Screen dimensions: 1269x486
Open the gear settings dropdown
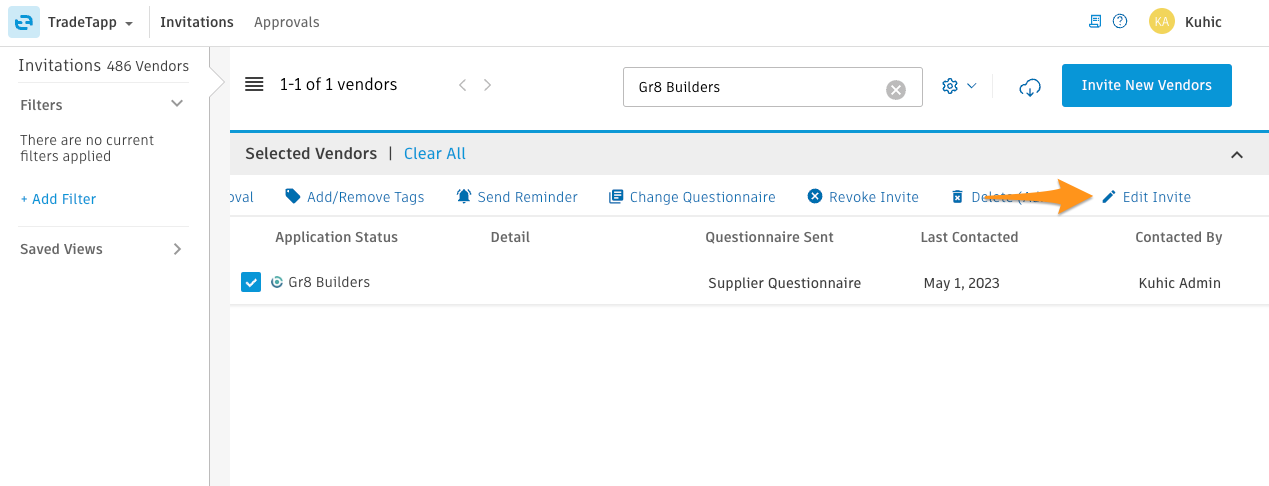(x=959, y=86)
